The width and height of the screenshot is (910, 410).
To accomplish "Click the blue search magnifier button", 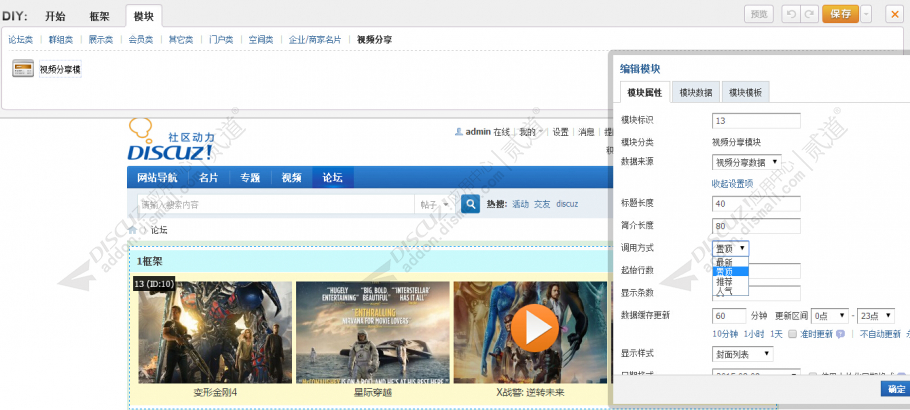I will pos(470,204).
